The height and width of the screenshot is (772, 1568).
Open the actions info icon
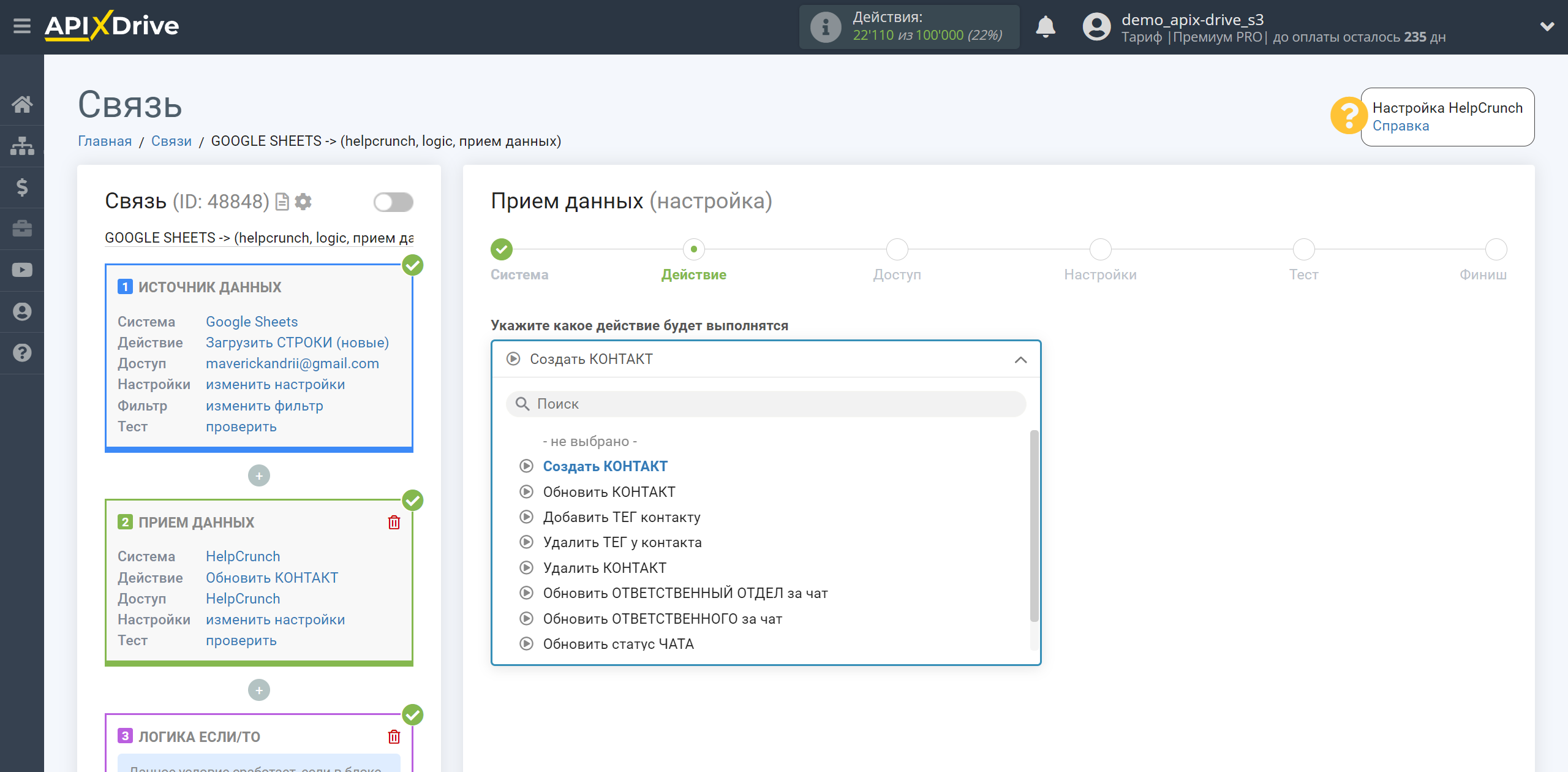tap(825, 27)
